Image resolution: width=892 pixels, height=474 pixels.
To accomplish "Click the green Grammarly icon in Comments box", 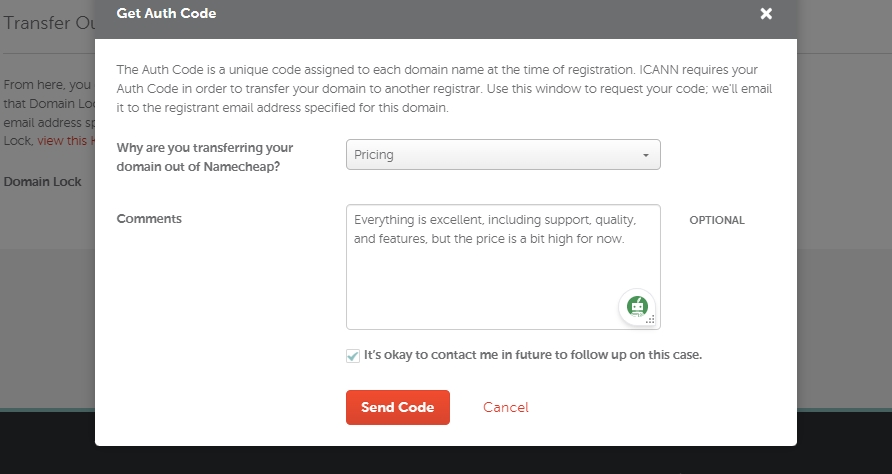I will 636,306.
